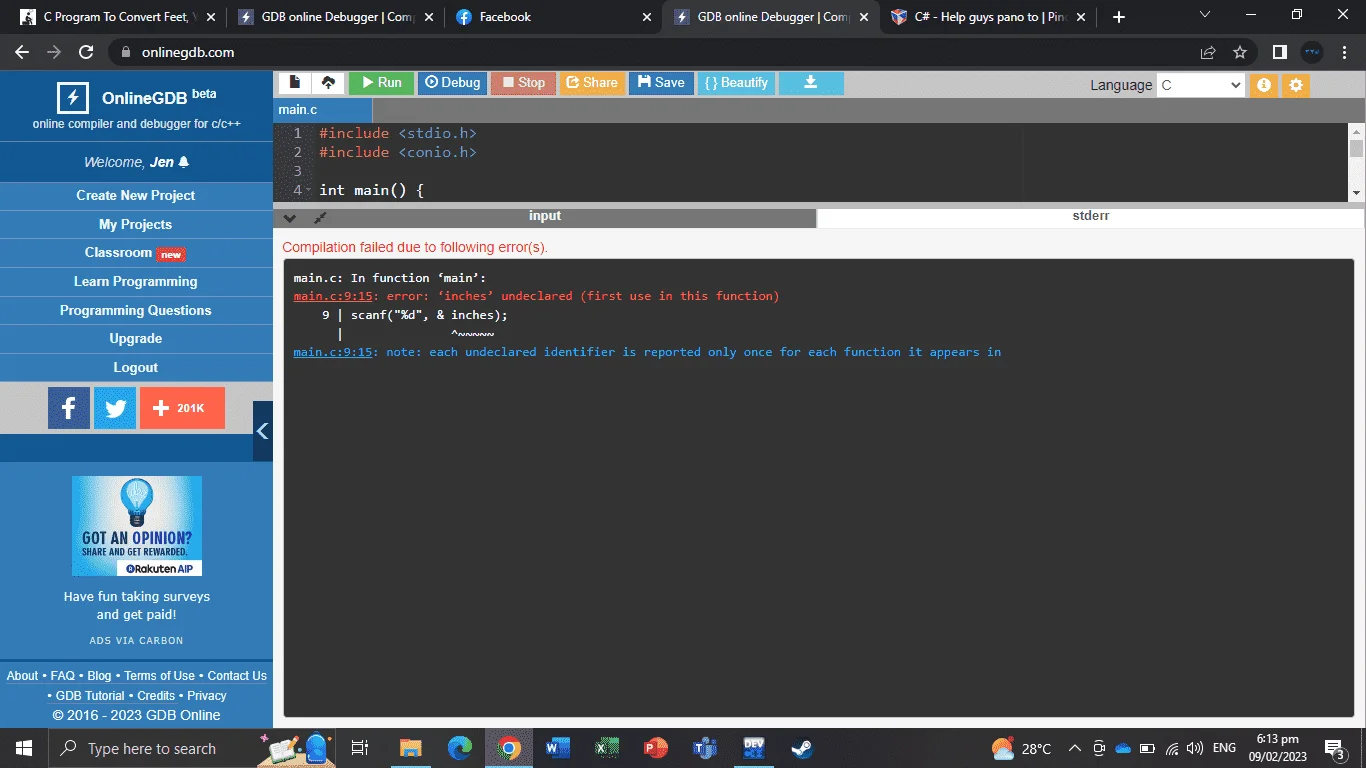The image size is (1366, 768).
Task: Collapse the sidebar with the left chevron
Action: [x=263, y=431]
